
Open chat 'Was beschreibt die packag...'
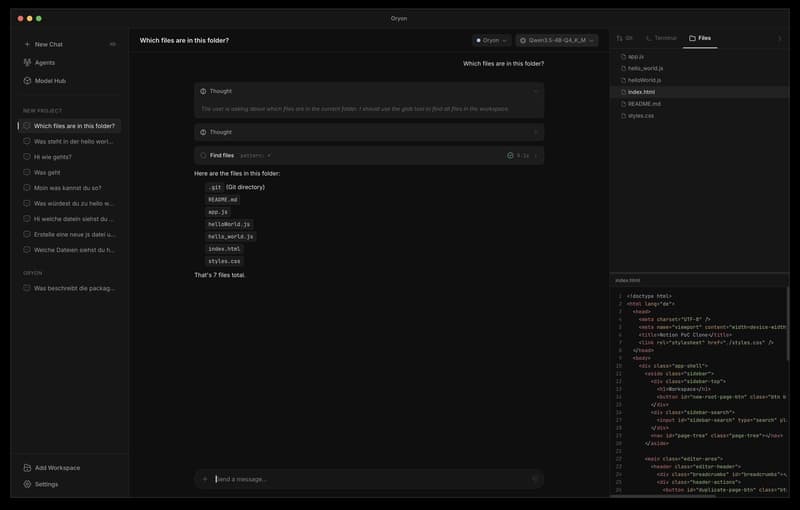pos(69,288)
